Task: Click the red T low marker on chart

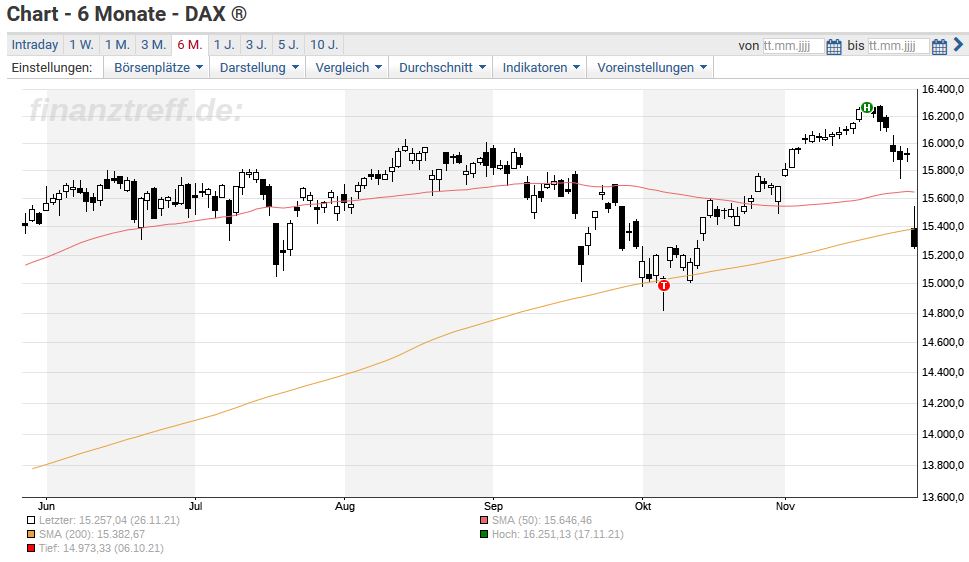Action: (664, 286)
